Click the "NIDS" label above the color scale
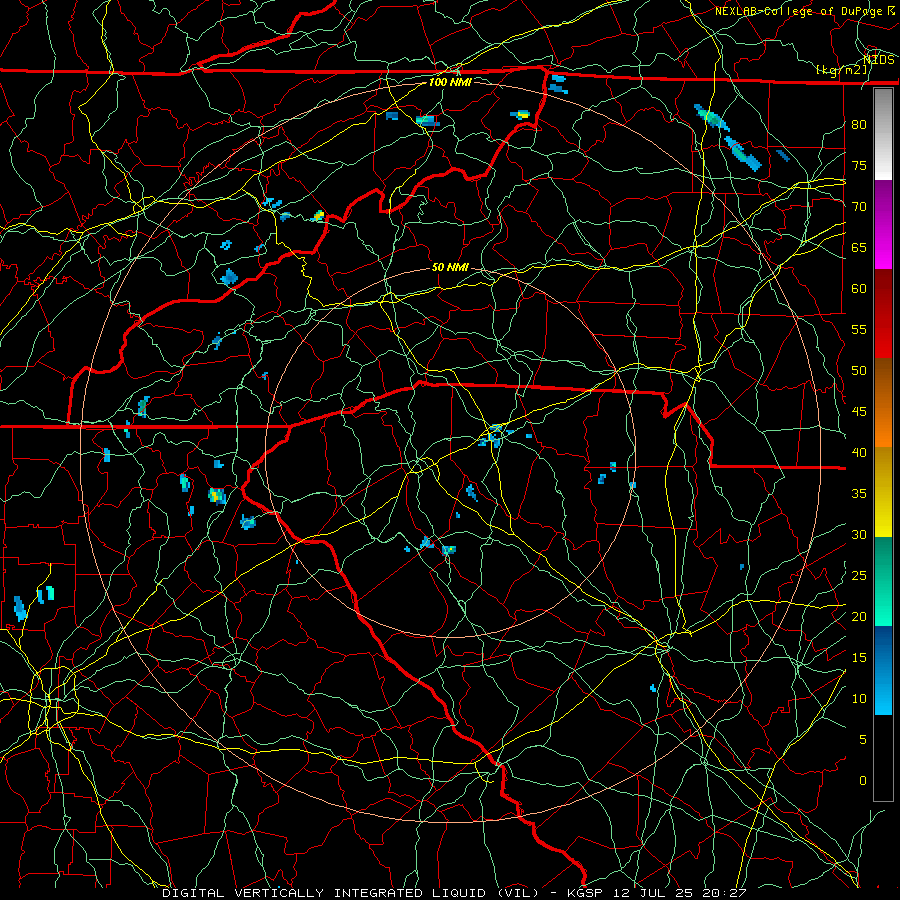 click(878, 60)
